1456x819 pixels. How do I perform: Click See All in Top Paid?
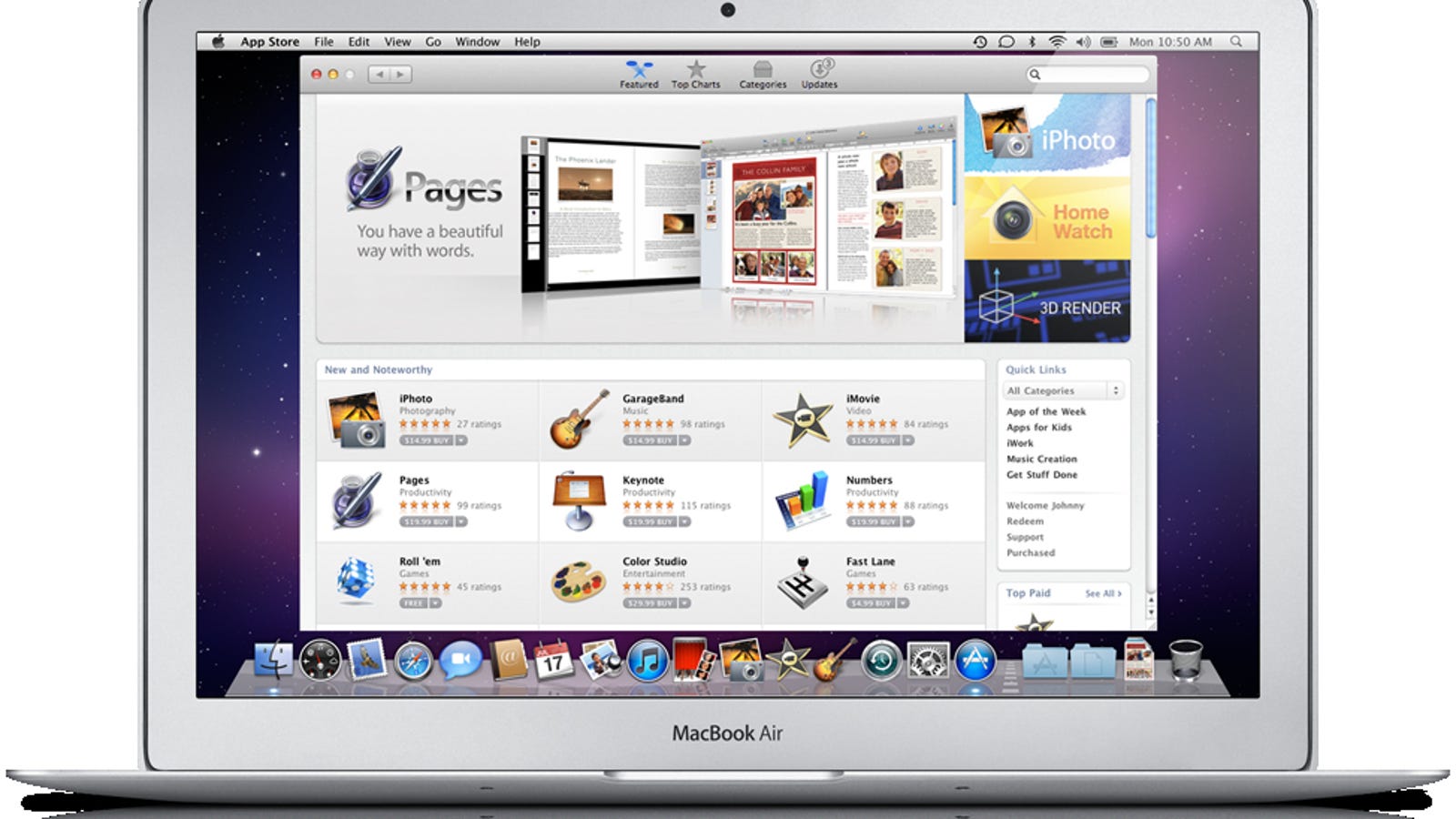click(1103, 593)
